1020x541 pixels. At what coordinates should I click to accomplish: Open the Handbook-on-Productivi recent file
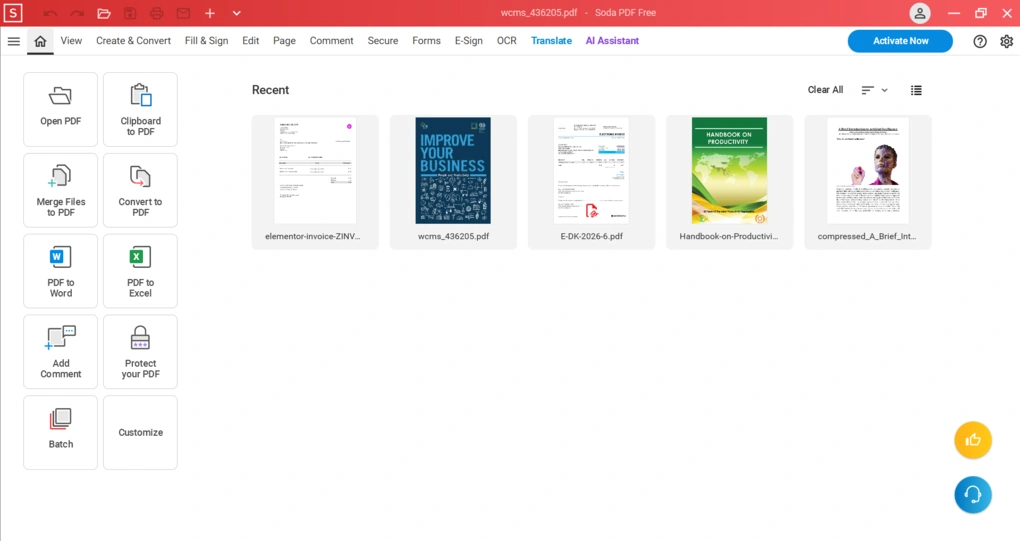[729, 182]
